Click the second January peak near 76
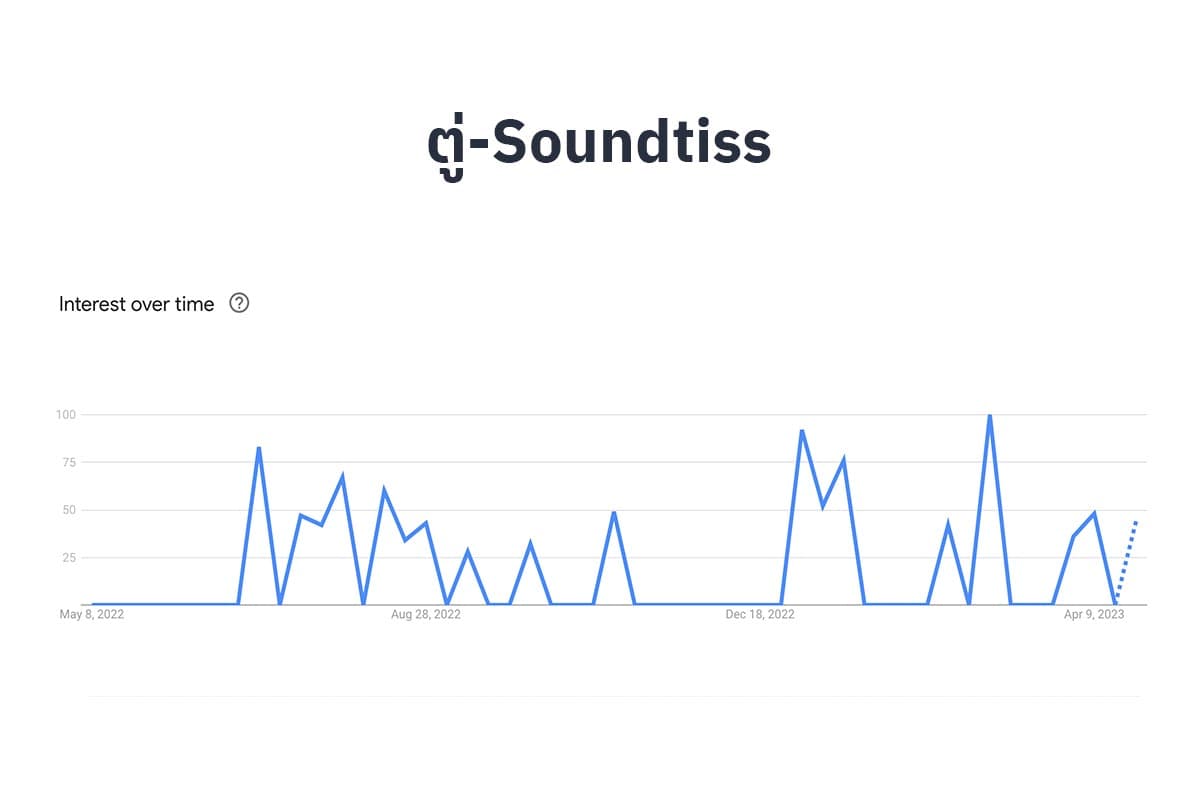 point(844,460)
